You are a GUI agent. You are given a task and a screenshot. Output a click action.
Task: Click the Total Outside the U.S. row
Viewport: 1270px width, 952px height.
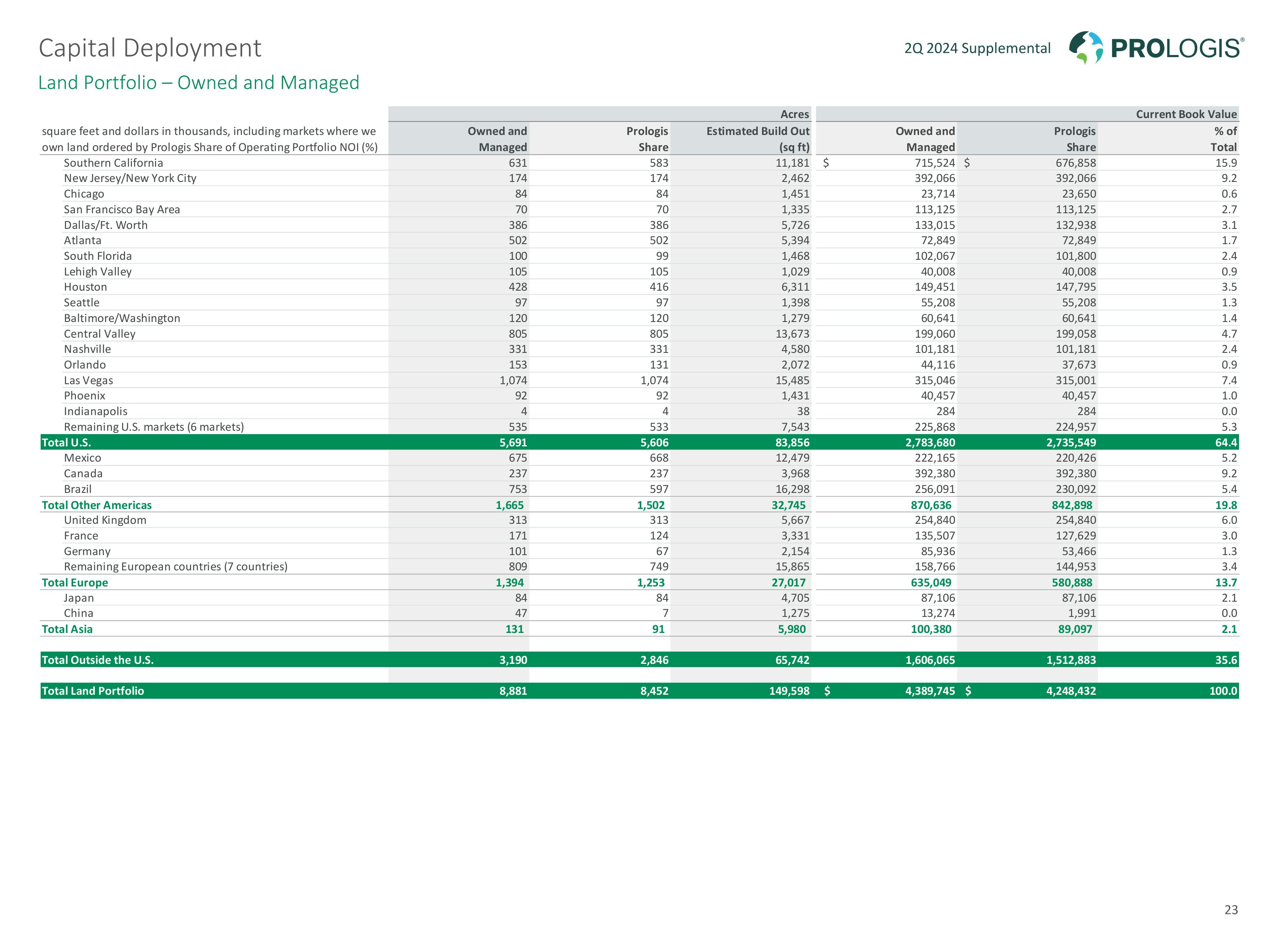[x=98, y=660]
